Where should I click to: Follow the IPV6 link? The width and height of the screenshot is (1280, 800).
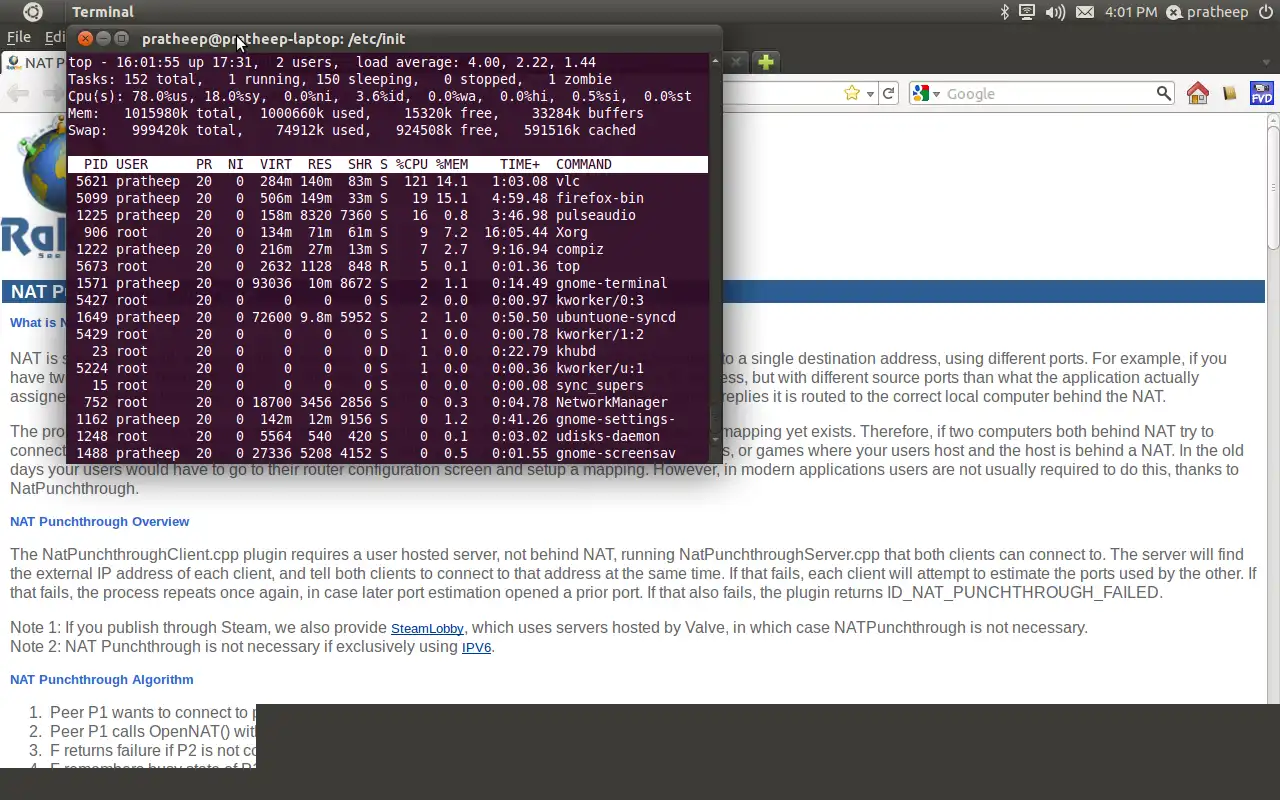pyautogui.click(x=476, y=647)
